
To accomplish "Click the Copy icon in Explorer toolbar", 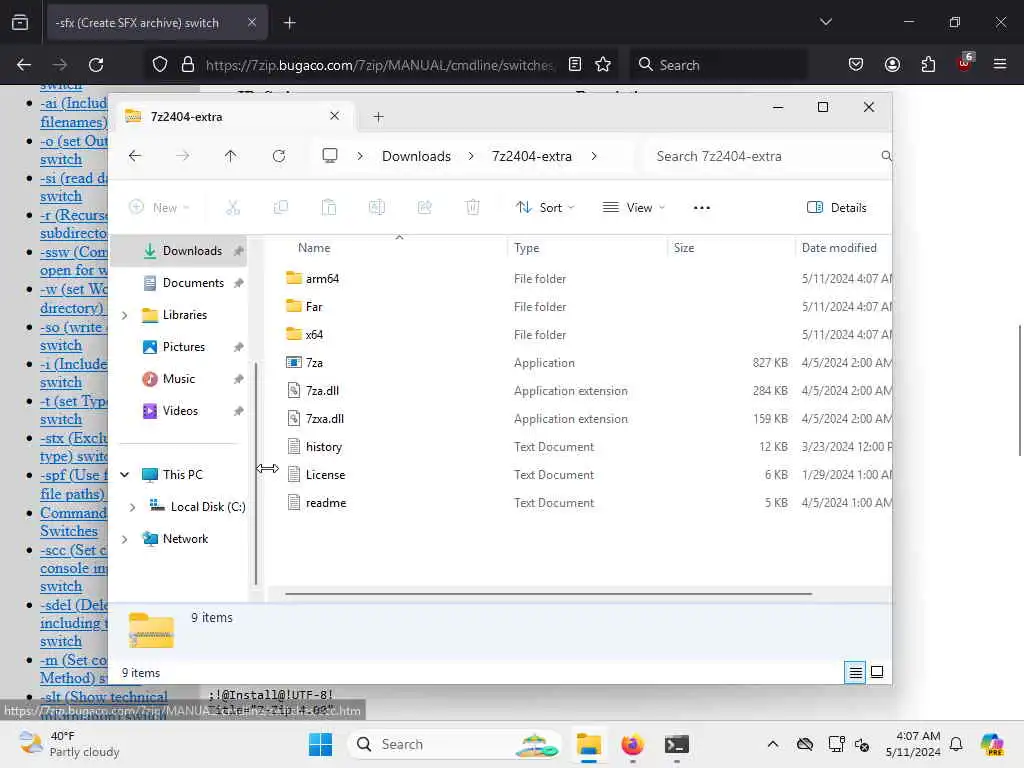I will pyautogui.click(x=281, y=208).
